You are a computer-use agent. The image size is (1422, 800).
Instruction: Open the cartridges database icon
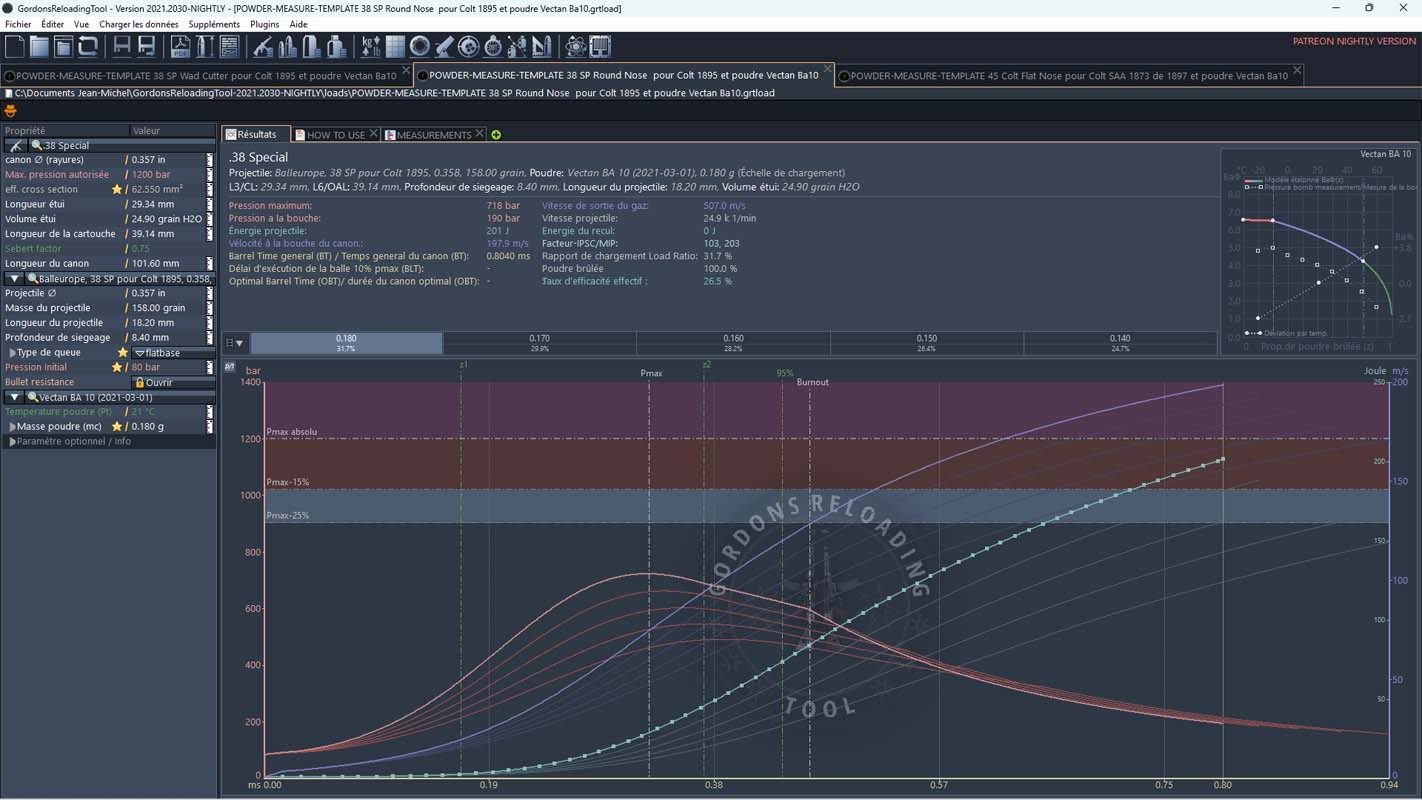[287, 46]
